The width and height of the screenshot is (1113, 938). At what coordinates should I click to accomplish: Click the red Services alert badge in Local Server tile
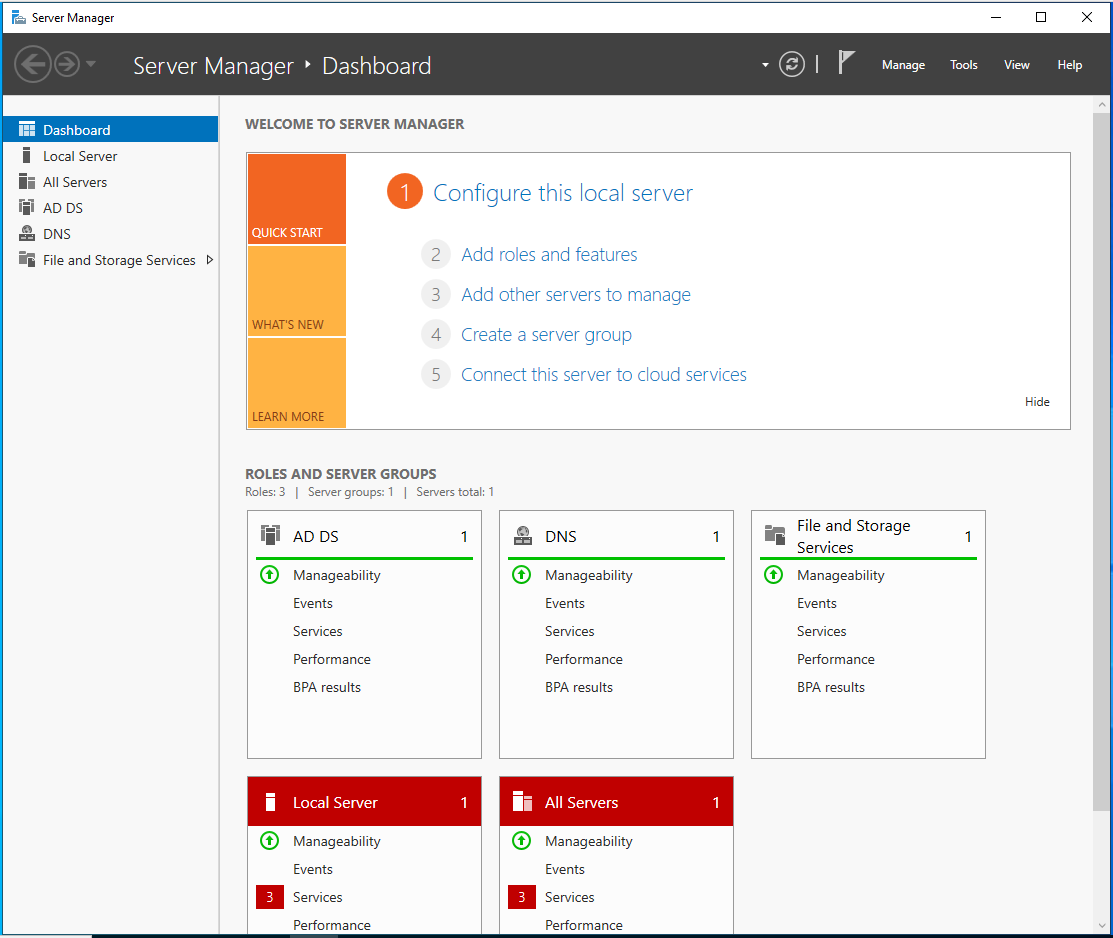269,897
